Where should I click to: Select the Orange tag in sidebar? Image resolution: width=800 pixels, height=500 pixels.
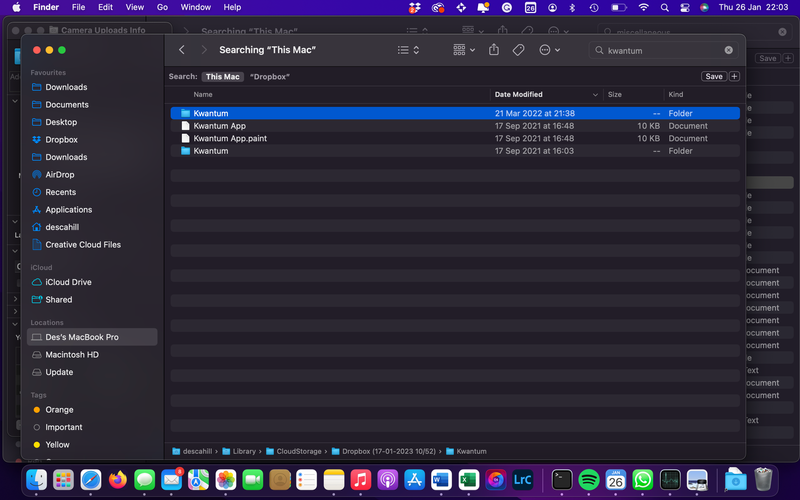[x=59, y=409]
